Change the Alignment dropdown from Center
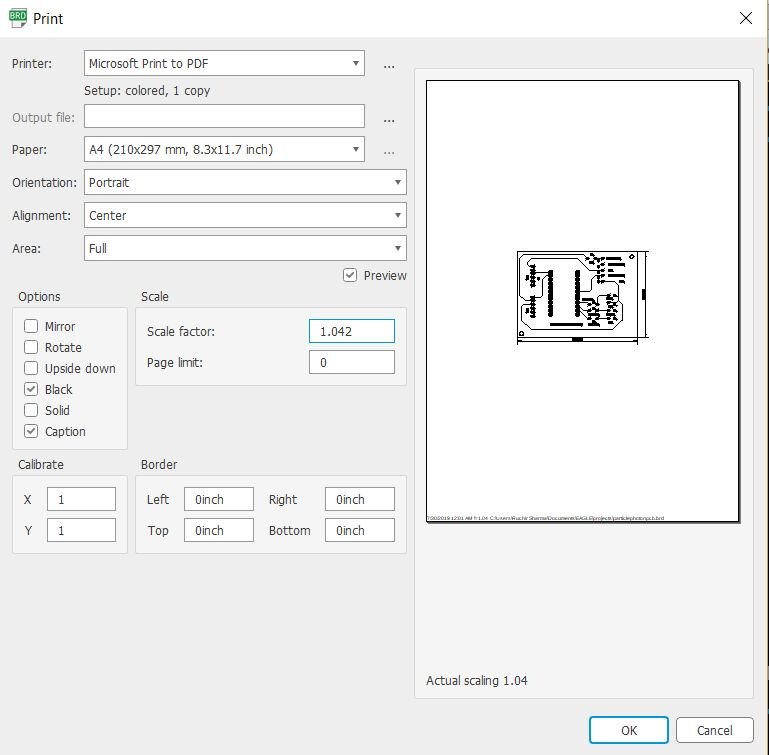 [x=245, y=215]
